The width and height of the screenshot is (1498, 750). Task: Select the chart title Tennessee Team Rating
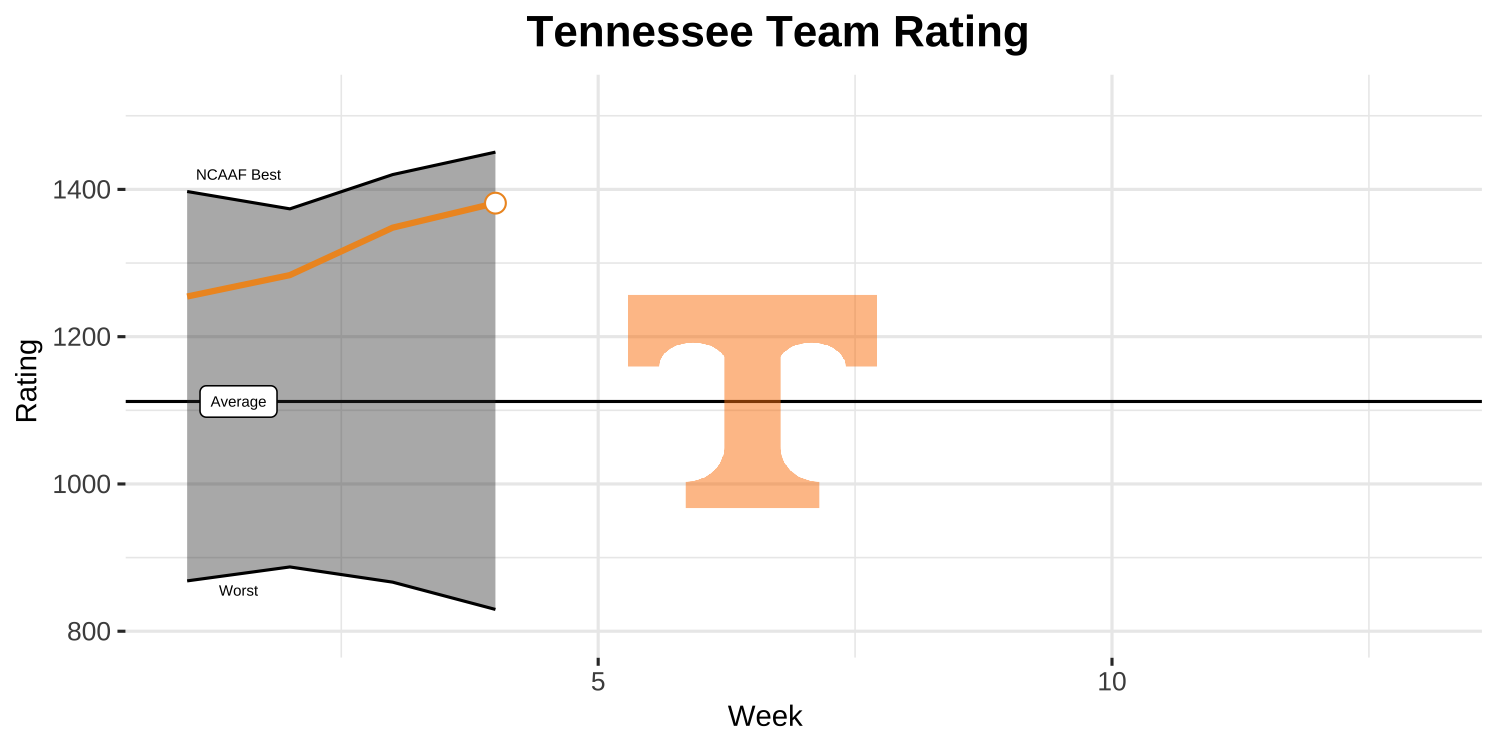(777, 32)
